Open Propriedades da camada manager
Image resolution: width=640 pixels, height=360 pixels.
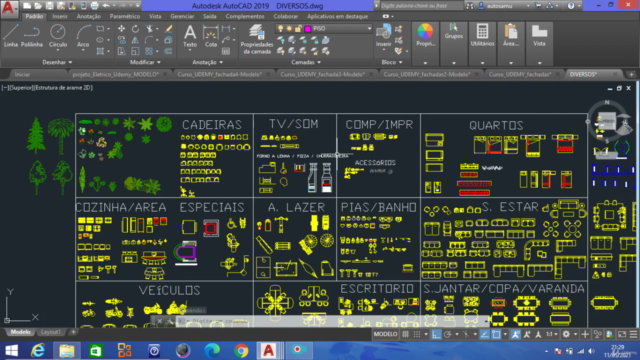pyautogui.click(x=257, y=39)
